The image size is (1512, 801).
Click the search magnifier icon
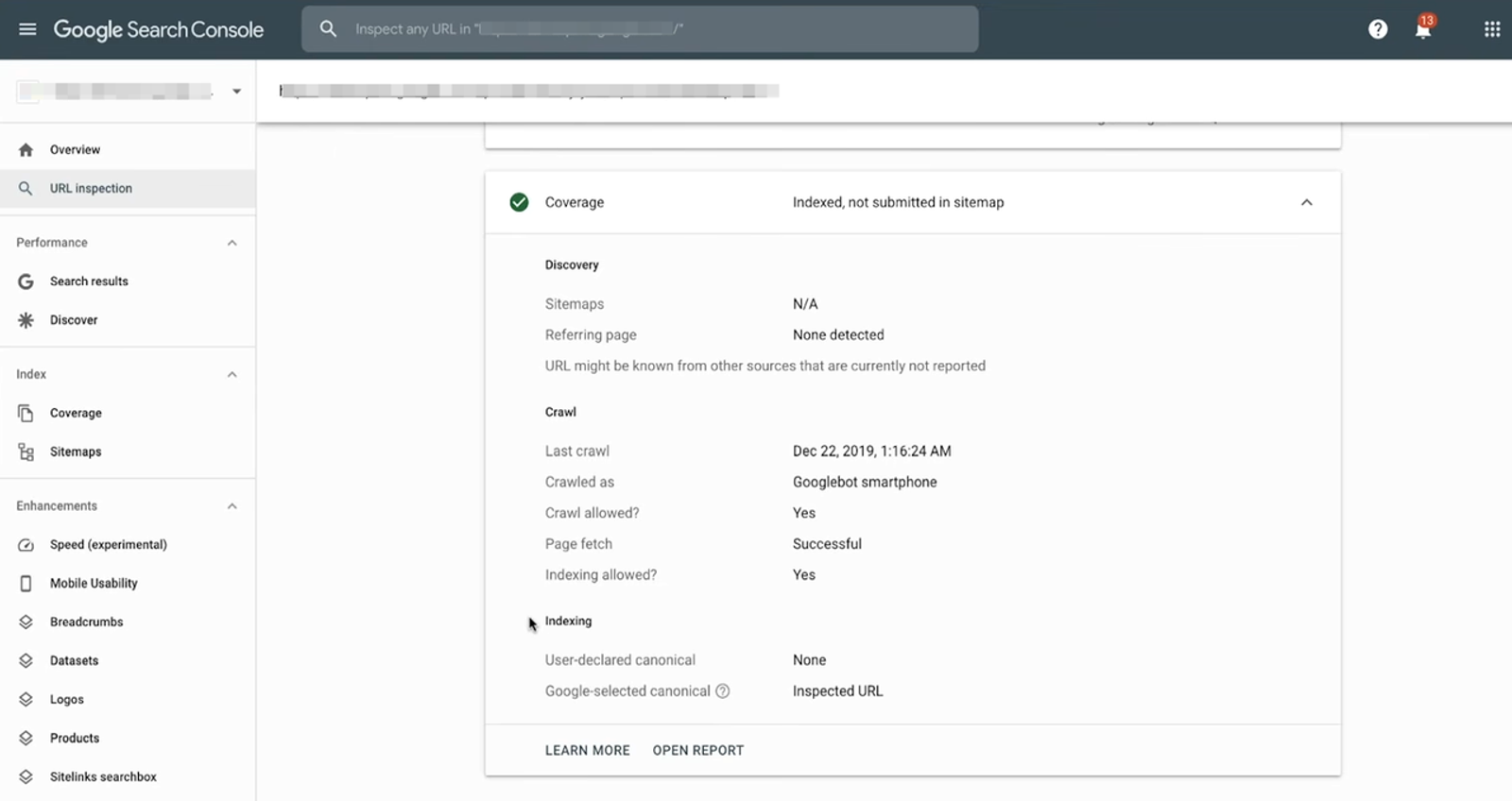[328, 29]
